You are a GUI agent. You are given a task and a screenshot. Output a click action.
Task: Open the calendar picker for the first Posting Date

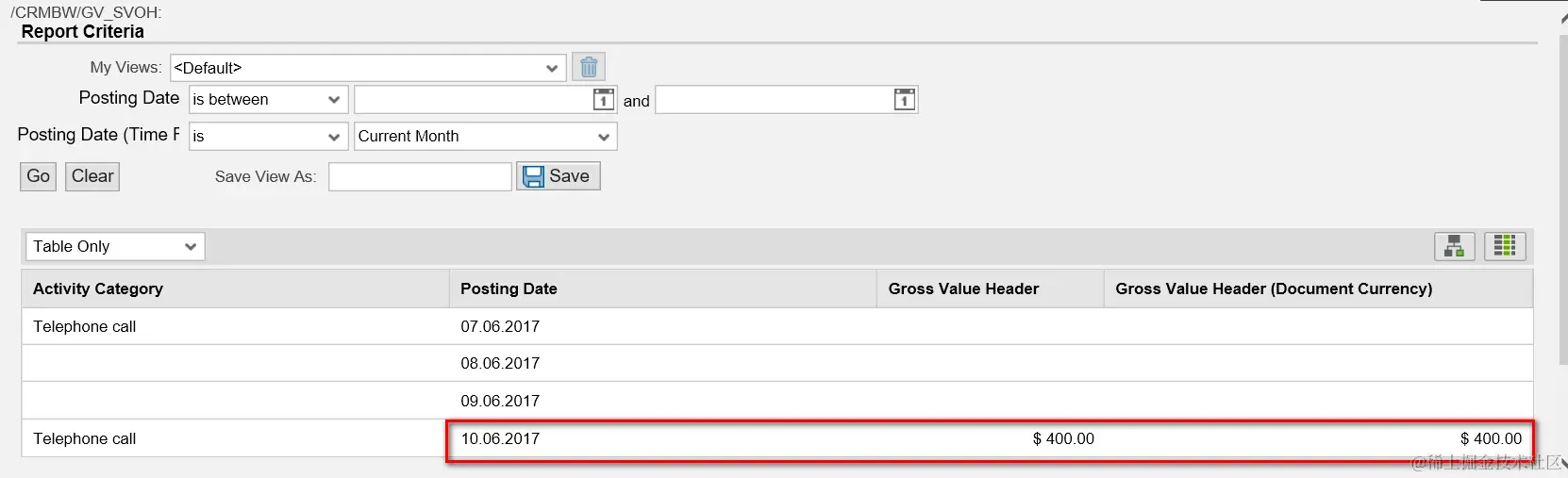[x=604, y=99]
